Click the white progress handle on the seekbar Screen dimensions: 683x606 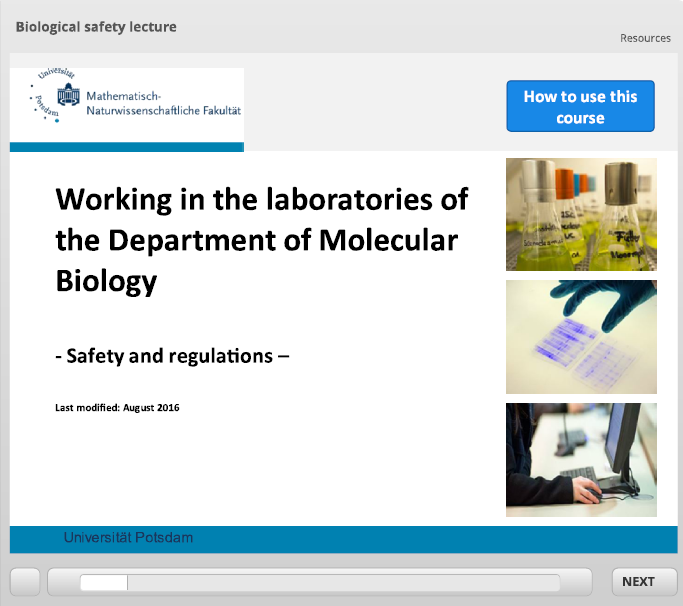103,582
